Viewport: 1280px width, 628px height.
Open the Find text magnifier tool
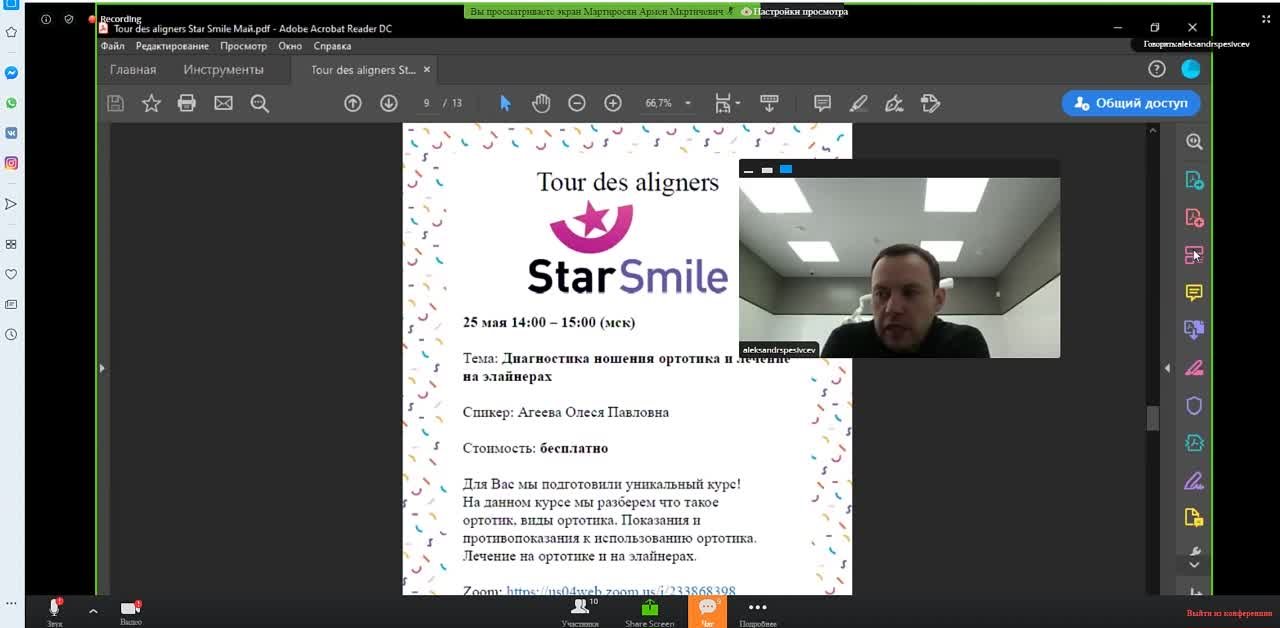260,103
